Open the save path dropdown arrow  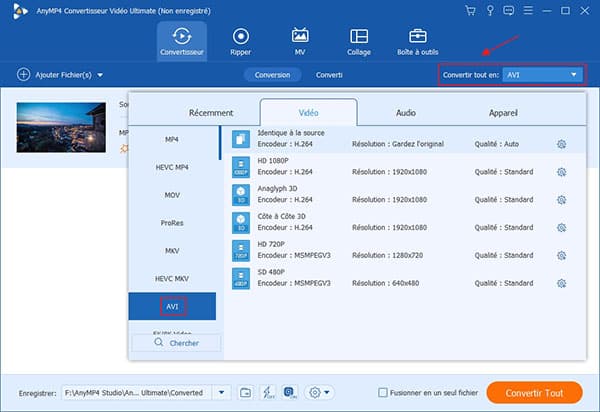pos(221,392)
